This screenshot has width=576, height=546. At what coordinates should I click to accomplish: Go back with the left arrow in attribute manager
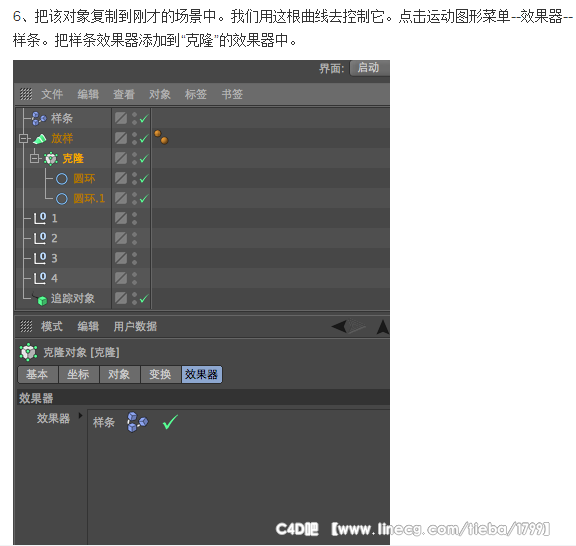(x=339, y=326)
